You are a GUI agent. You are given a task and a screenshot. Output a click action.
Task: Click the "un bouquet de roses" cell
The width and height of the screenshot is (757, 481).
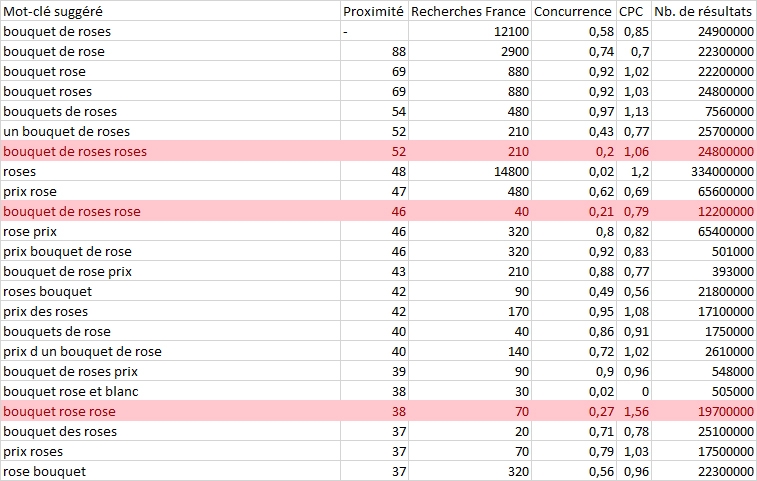(x=170, y=131)
